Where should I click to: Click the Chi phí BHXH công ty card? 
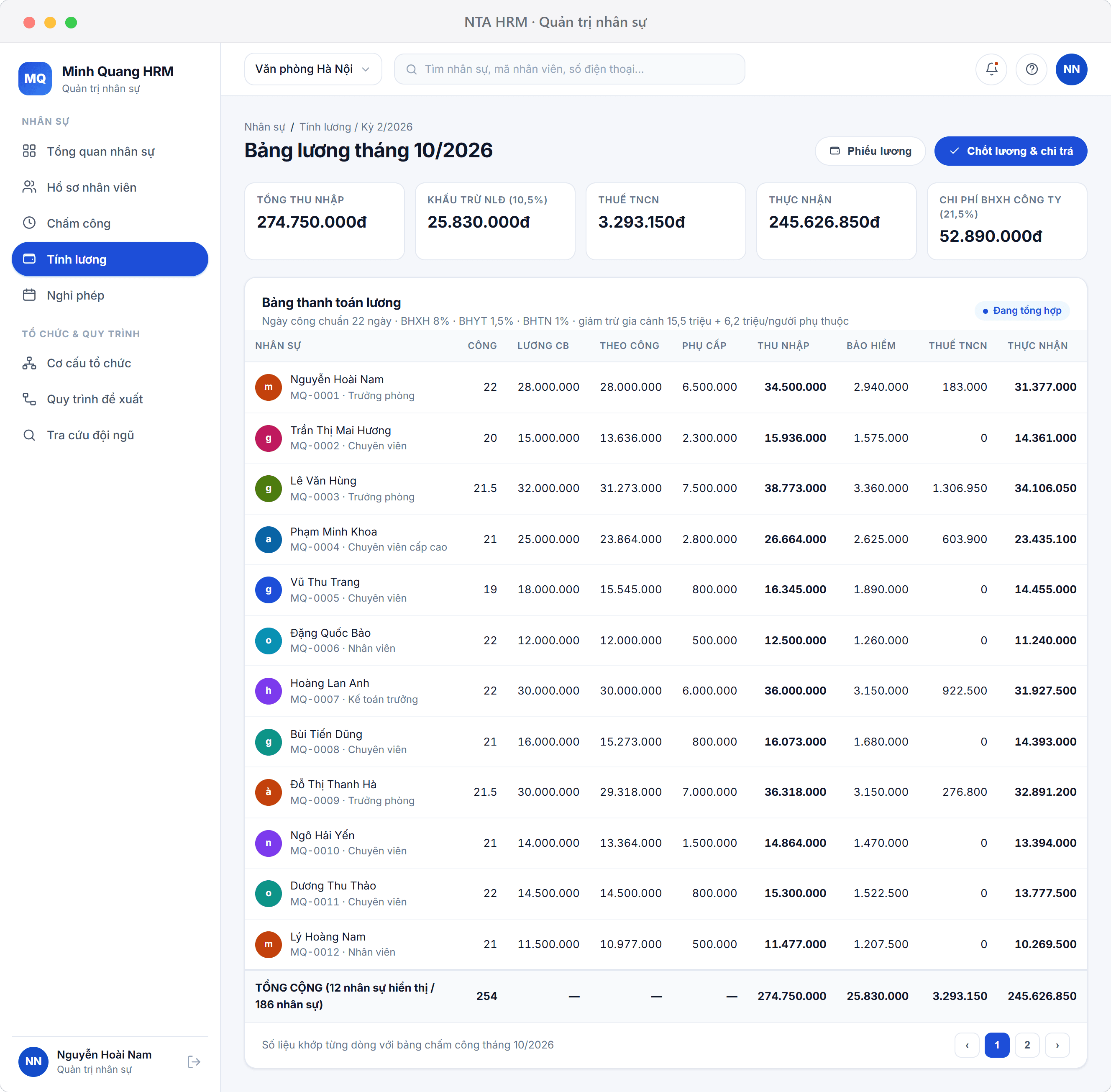tap(1007, 221)
